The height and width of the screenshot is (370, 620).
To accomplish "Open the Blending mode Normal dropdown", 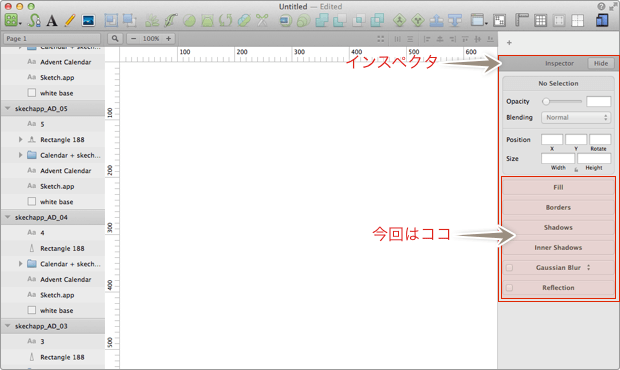I will (x=576, y=117).
